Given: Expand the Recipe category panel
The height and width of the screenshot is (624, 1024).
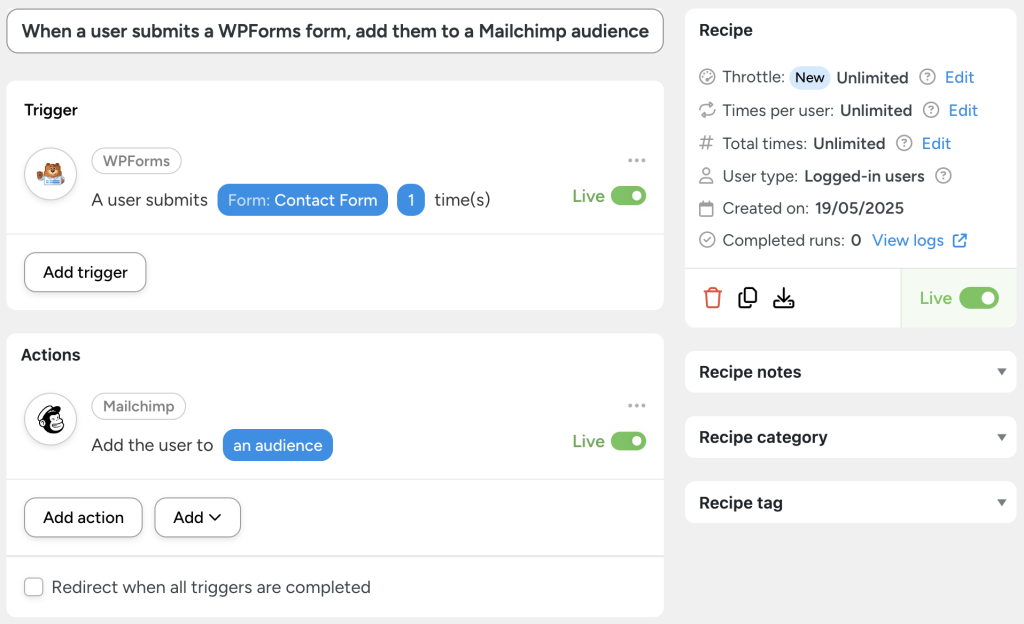Looking at the screenshot, I should 1001,437.
